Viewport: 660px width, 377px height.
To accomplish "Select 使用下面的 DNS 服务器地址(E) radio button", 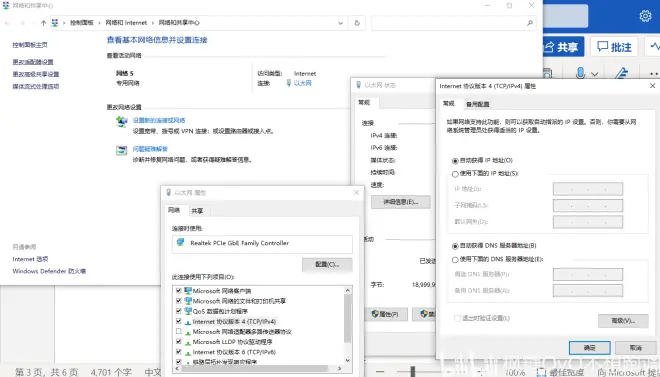I will click(x=455, y=260).
